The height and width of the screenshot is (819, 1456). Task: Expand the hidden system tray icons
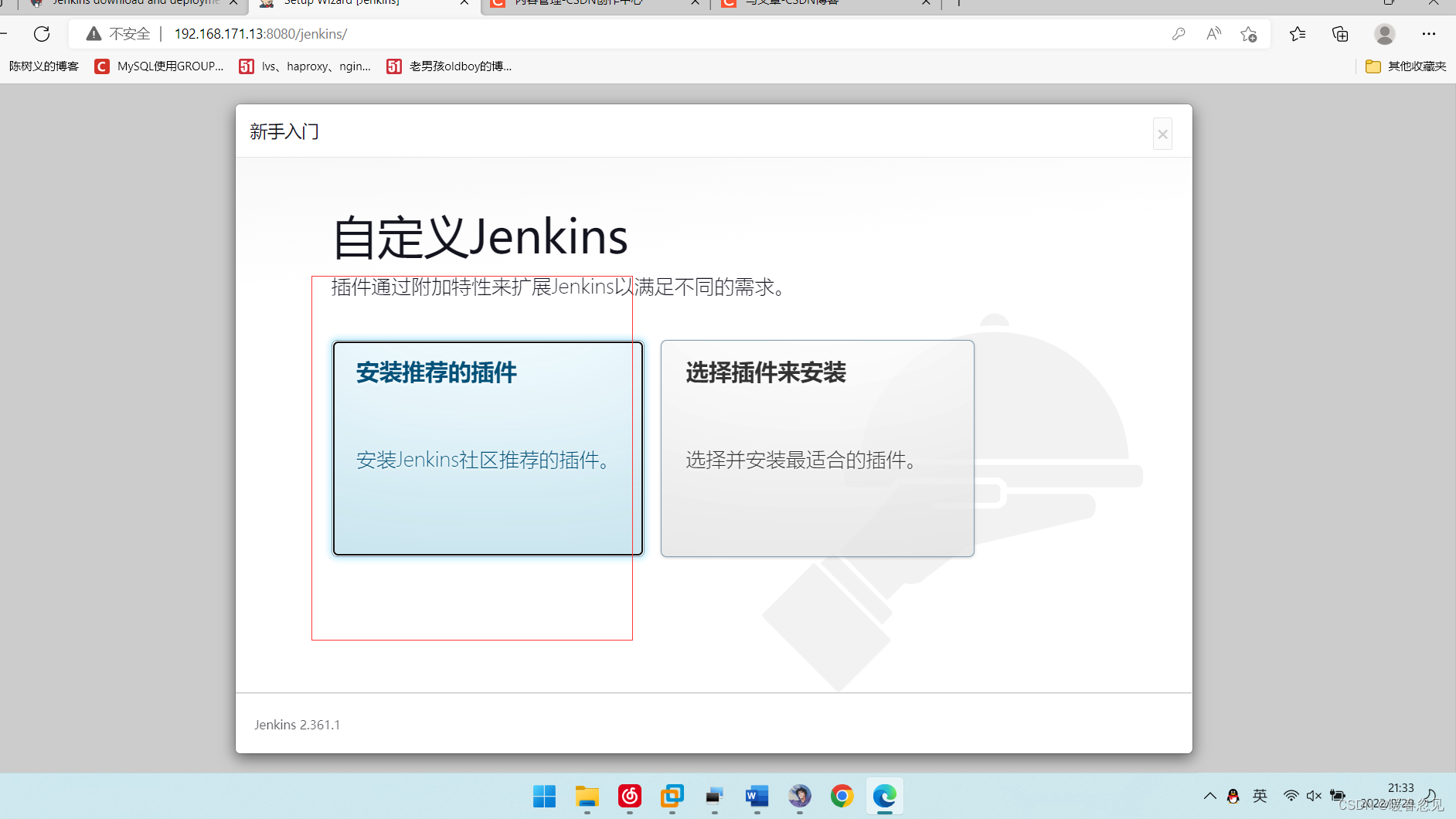pos(1210,796)
